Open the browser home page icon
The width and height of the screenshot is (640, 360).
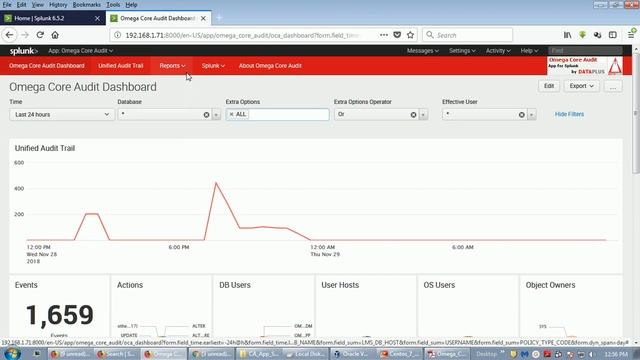55,35
